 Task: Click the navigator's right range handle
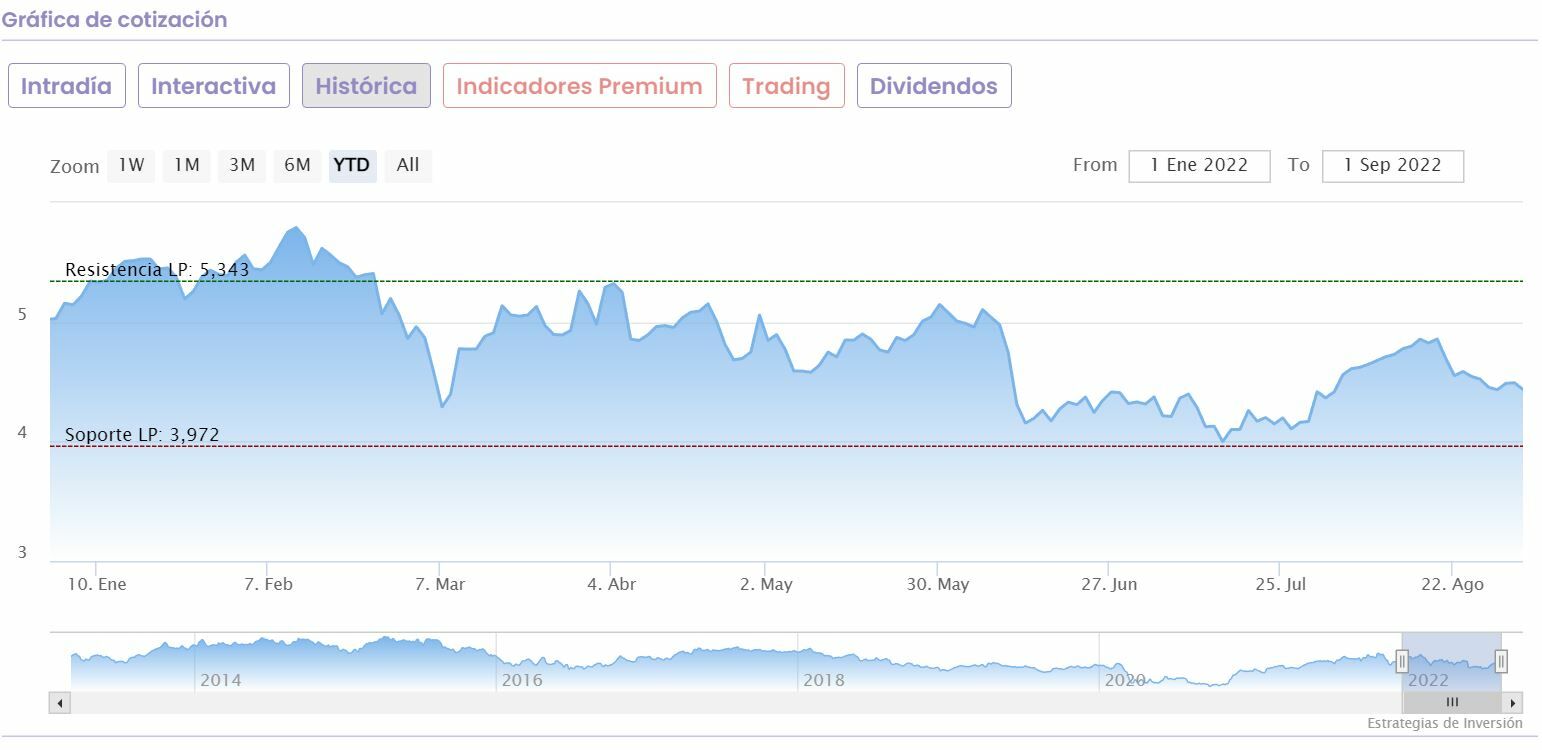click(1501, 660)
